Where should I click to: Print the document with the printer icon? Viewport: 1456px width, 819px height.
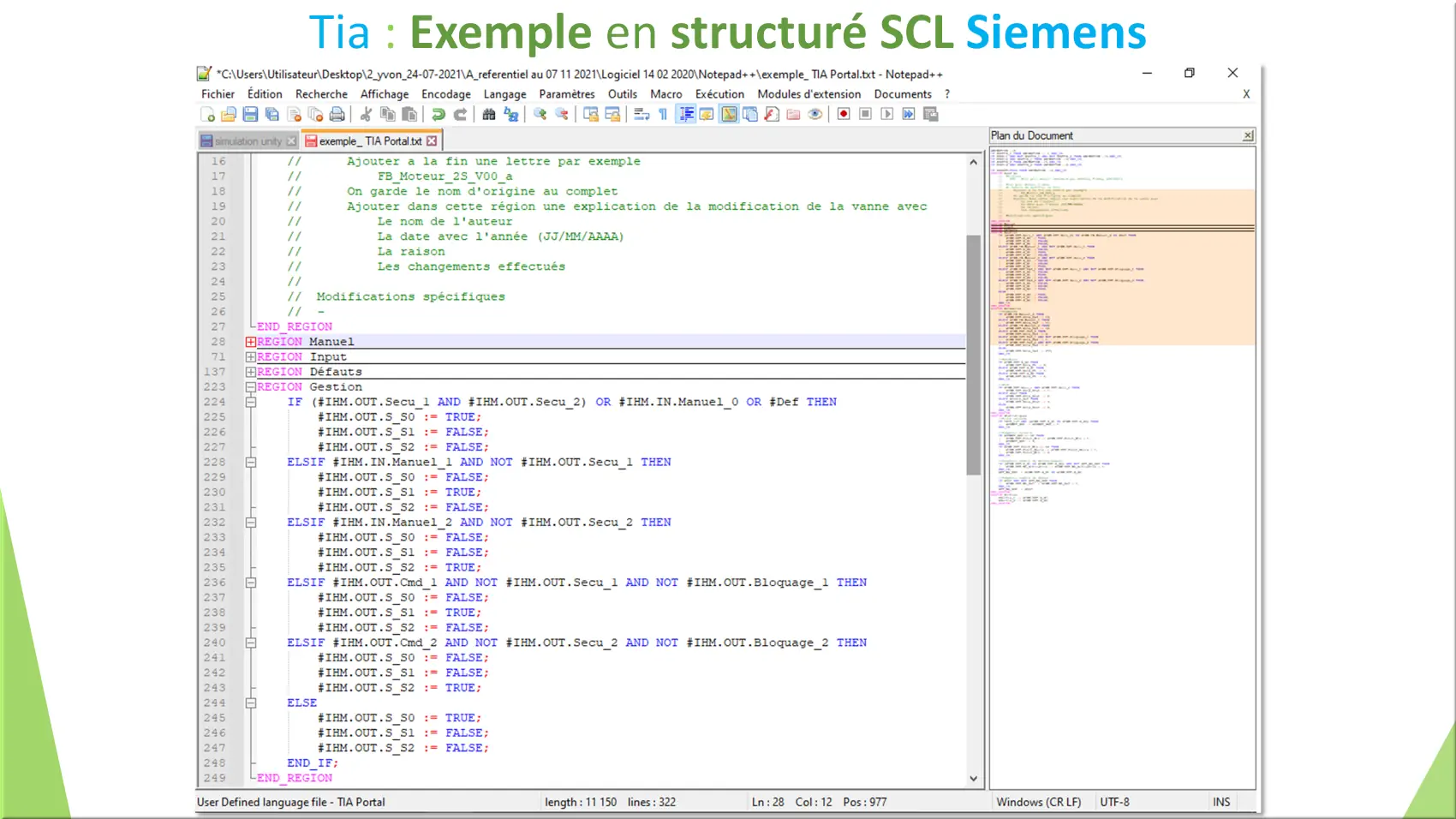point(337,114)
